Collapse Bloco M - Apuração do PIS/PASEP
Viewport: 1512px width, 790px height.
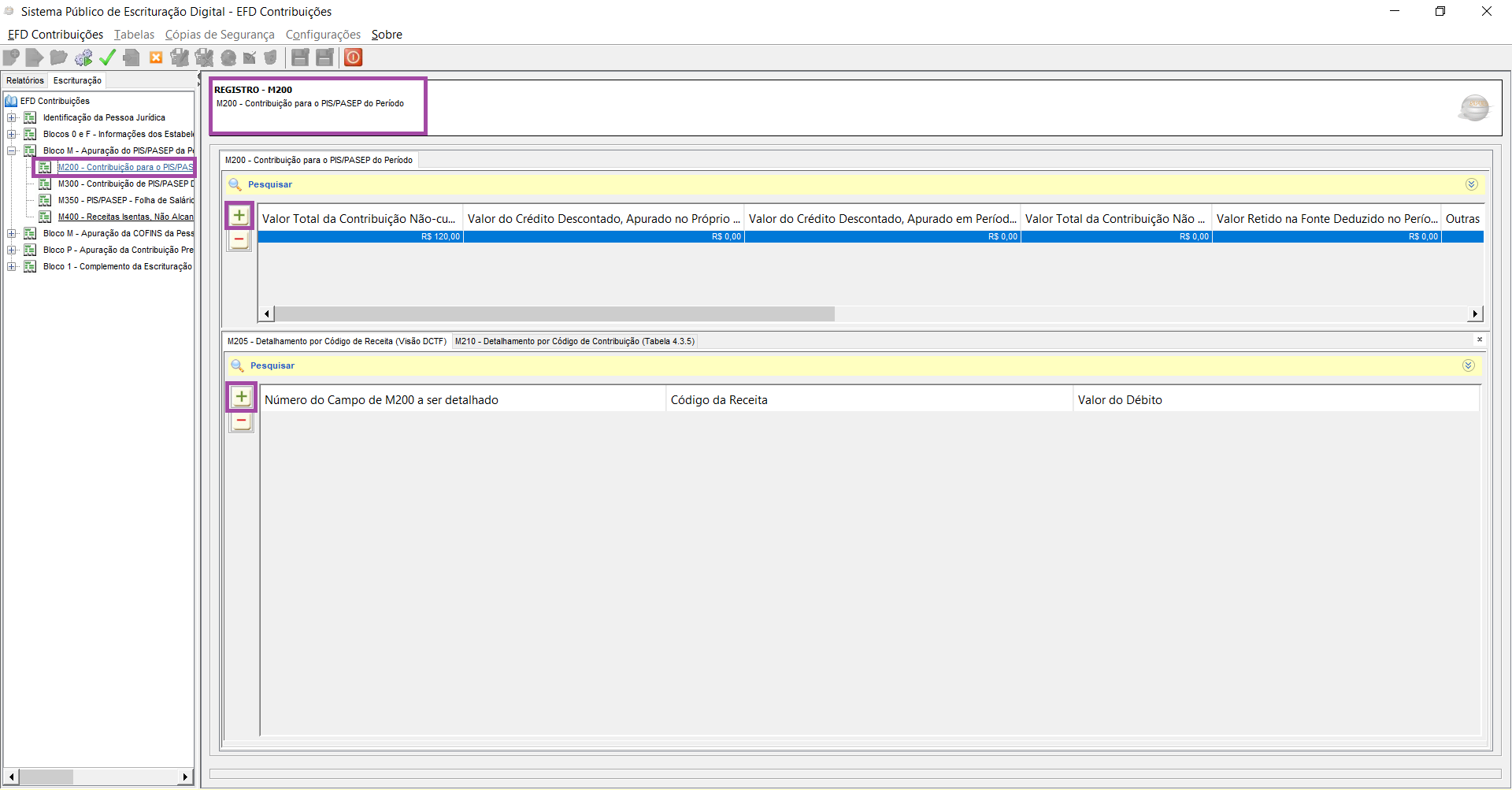(12, 151)
